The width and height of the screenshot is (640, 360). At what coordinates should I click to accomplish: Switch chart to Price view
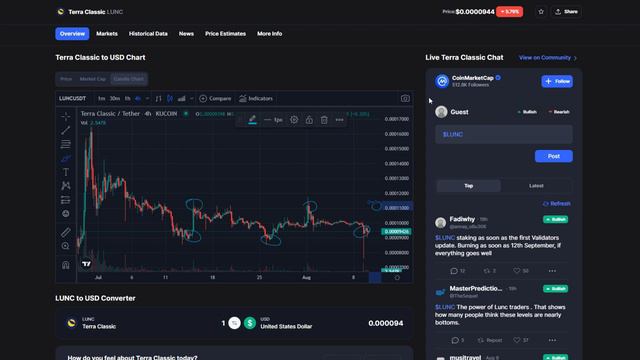coord(66,79)
